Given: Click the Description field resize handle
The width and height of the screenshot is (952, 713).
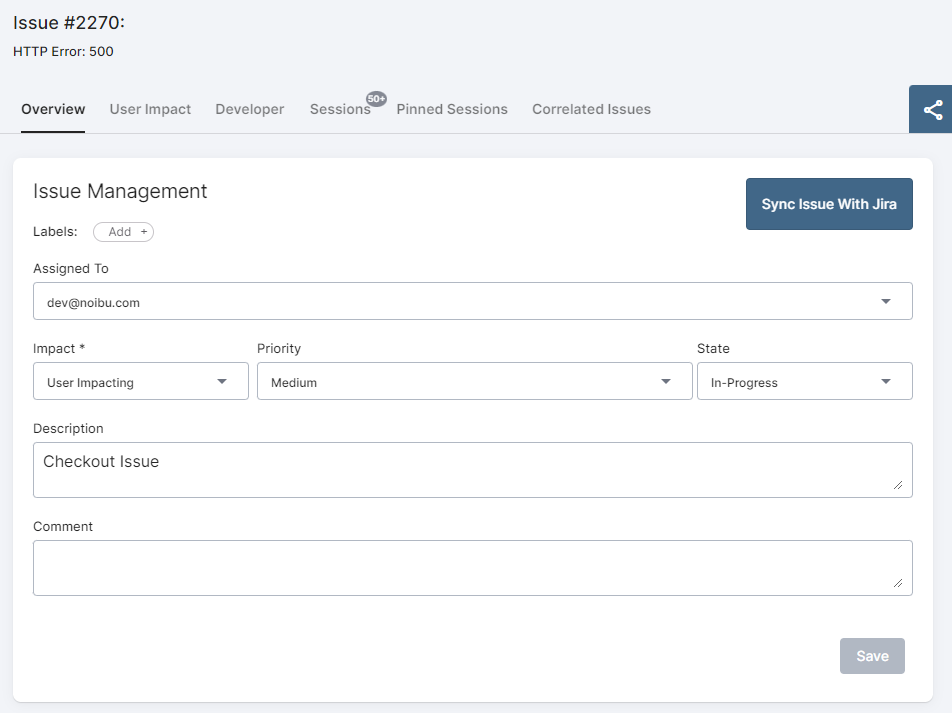Looking at the screenshot, I should coord(898,485).
